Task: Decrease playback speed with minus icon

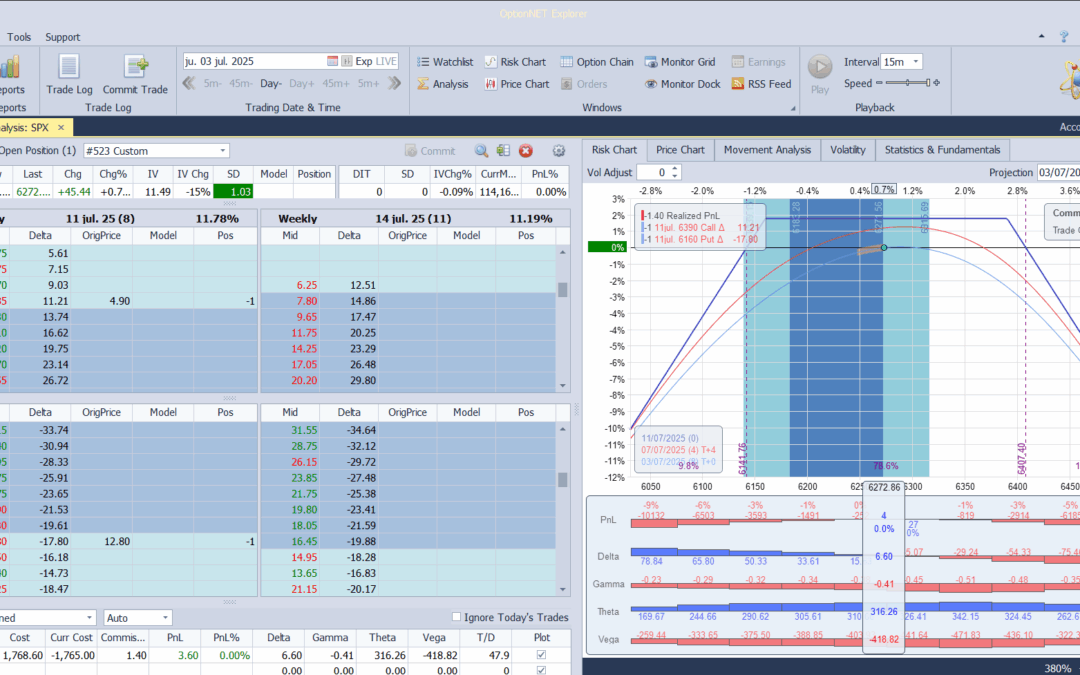Action: click(879, 83)
